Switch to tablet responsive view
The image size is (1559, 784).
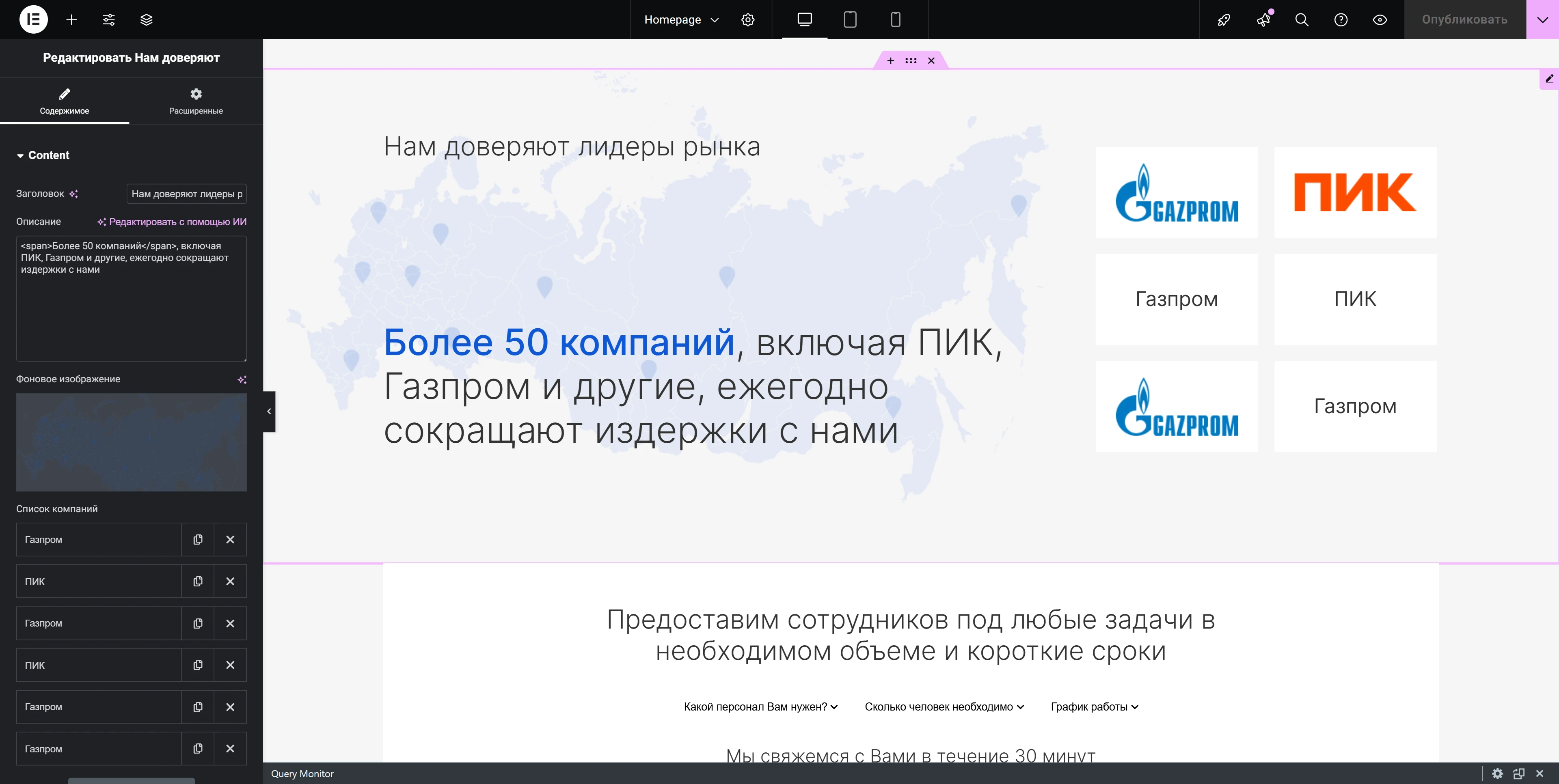pos(850,19)
